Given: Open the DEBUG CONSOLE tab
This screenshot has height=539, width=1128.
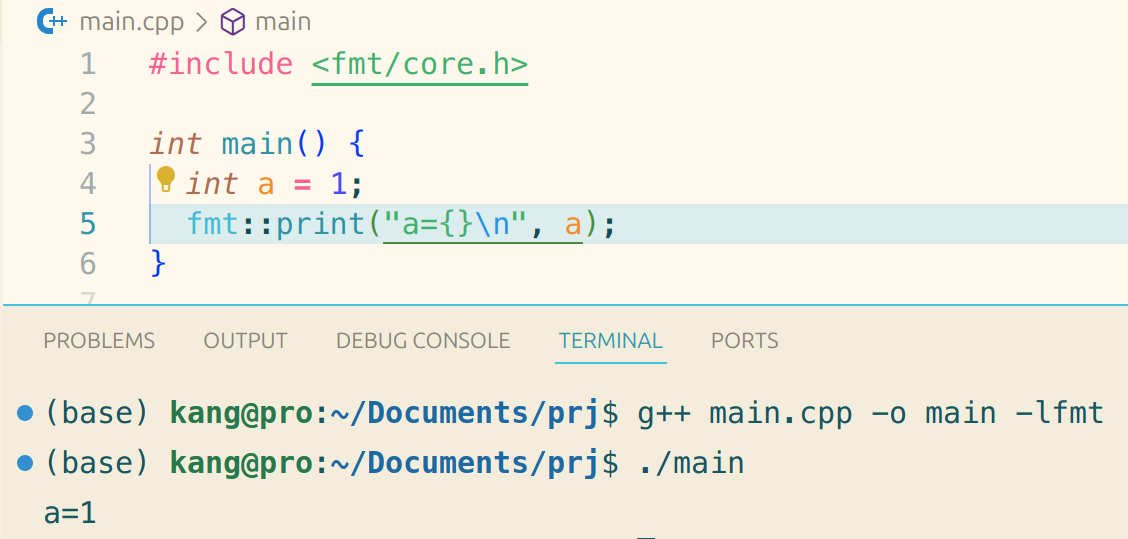Looking at the screenshot, I should coord(423,340).
